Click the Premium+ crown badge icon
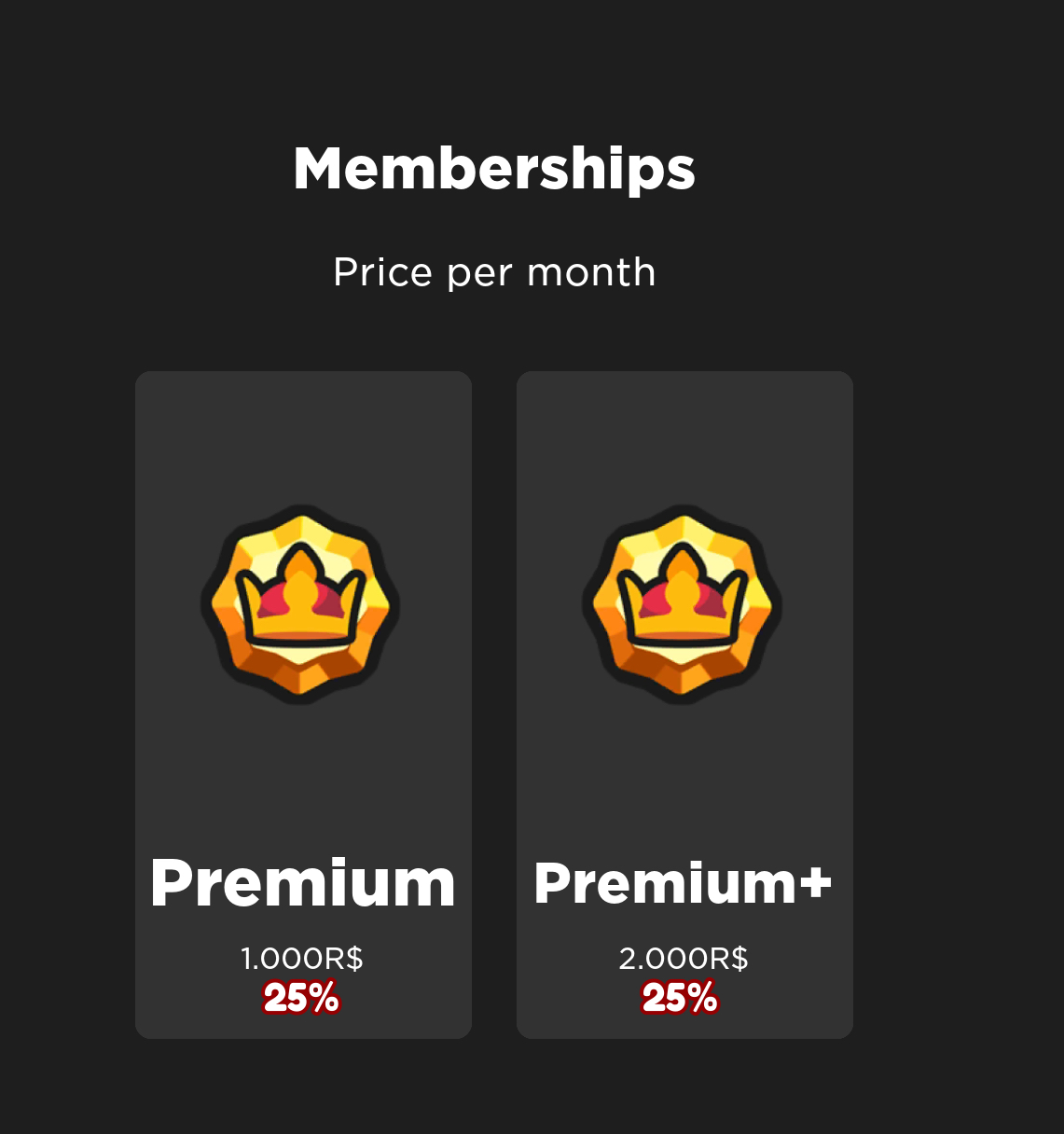The width and height of the screenshot is (1064, 1134). coord(682,604)
